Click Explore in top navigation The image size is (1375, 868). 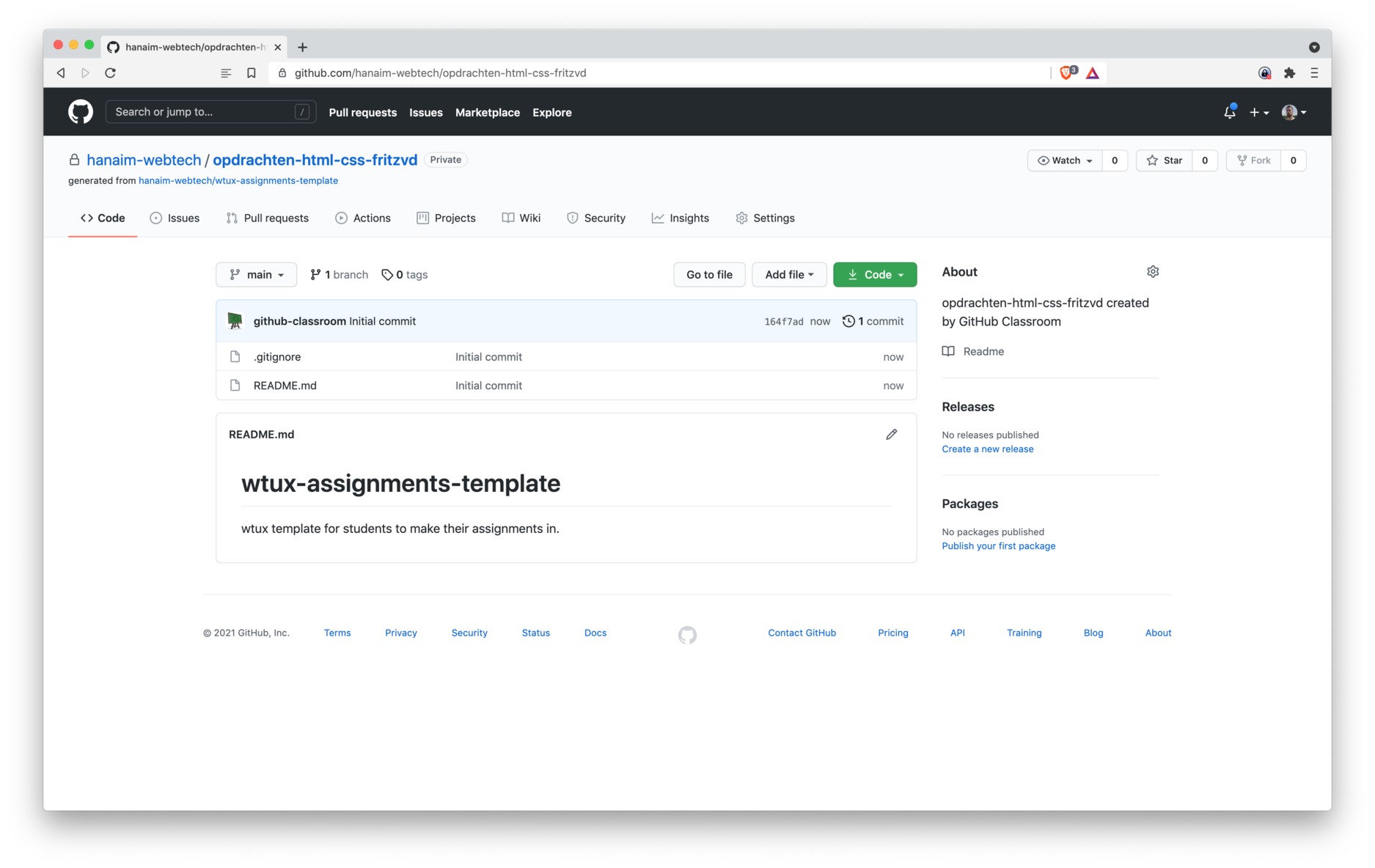pos(551,112)
